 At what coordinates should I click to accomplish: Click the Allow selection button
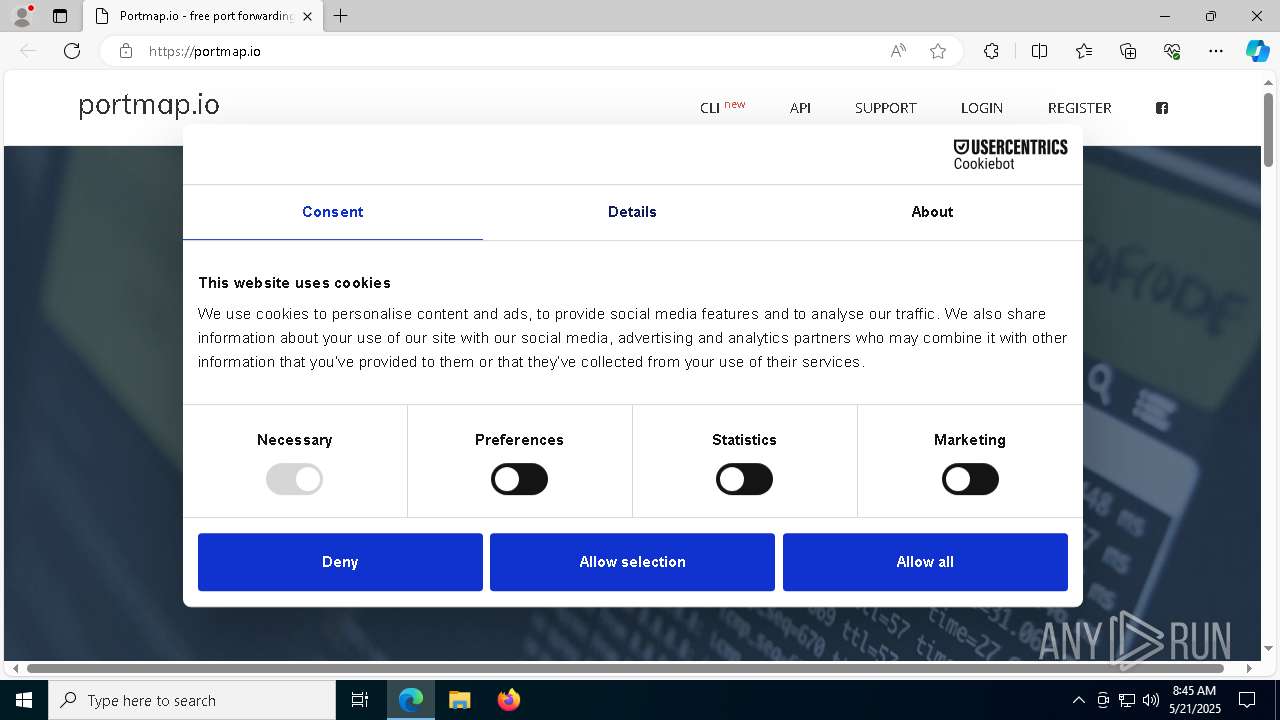632,562
